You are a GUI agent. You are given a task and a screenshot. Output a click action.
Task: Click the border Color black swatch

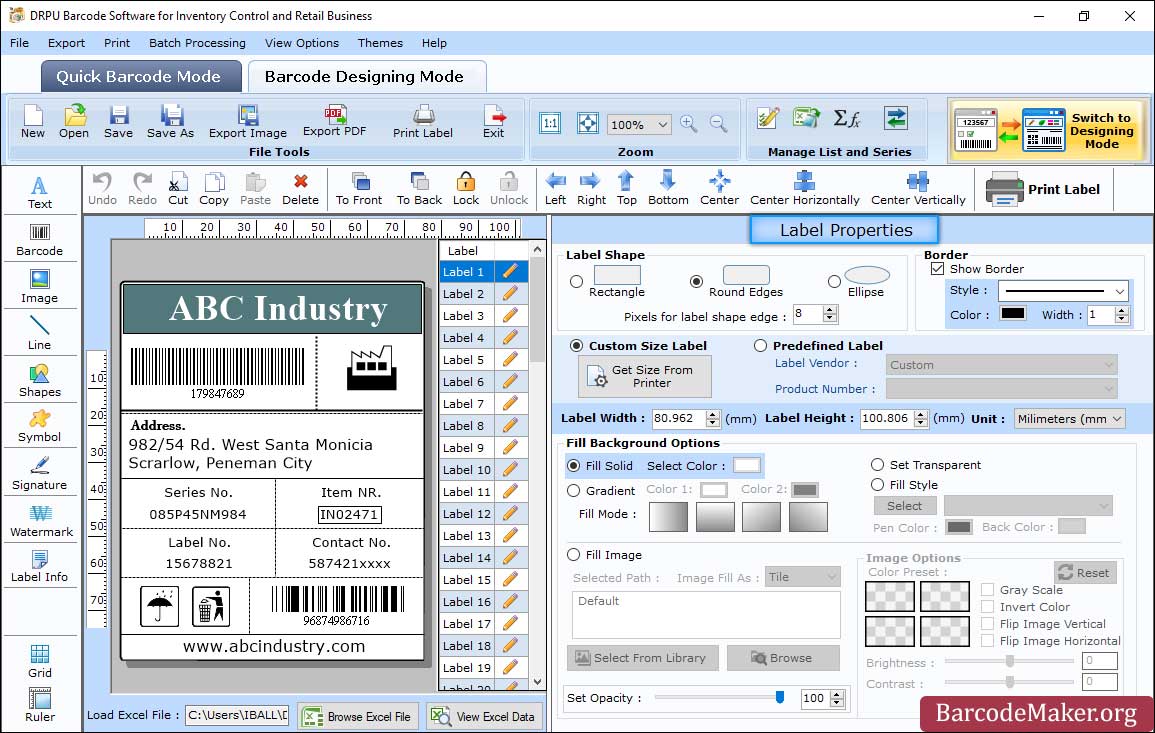(1012, 314)
